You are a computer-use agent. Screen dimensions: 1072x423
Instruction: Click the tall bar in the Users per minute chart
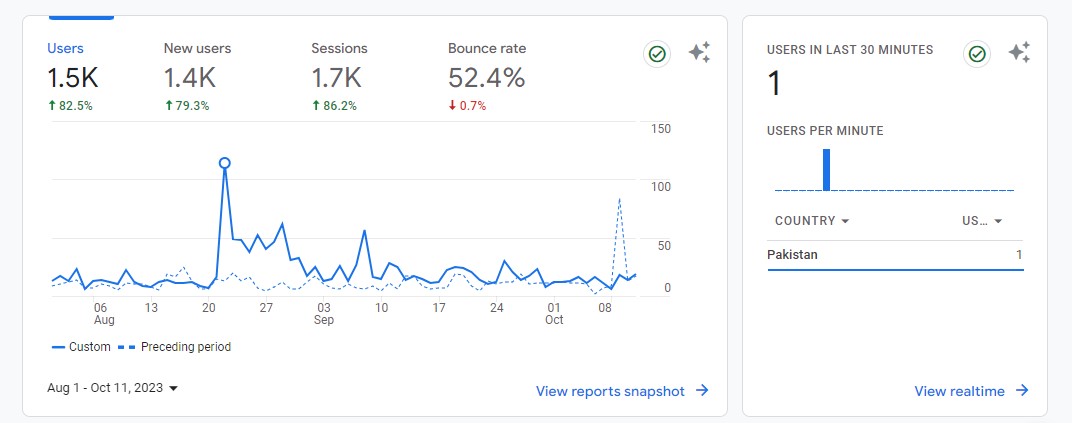point(827,169)
